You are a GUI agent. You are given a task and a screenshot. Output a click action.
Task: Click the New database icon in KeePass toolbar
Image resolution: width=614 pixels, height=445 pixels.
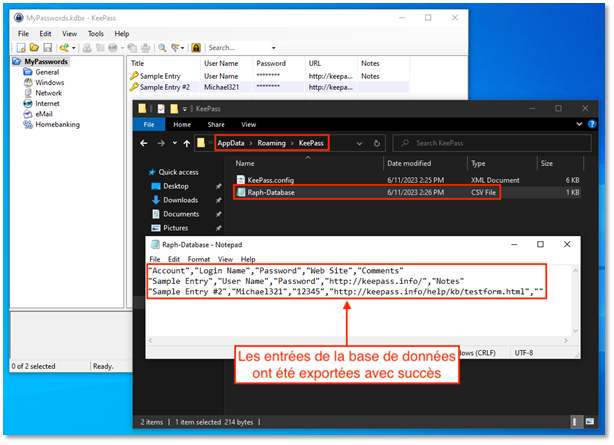21,48
